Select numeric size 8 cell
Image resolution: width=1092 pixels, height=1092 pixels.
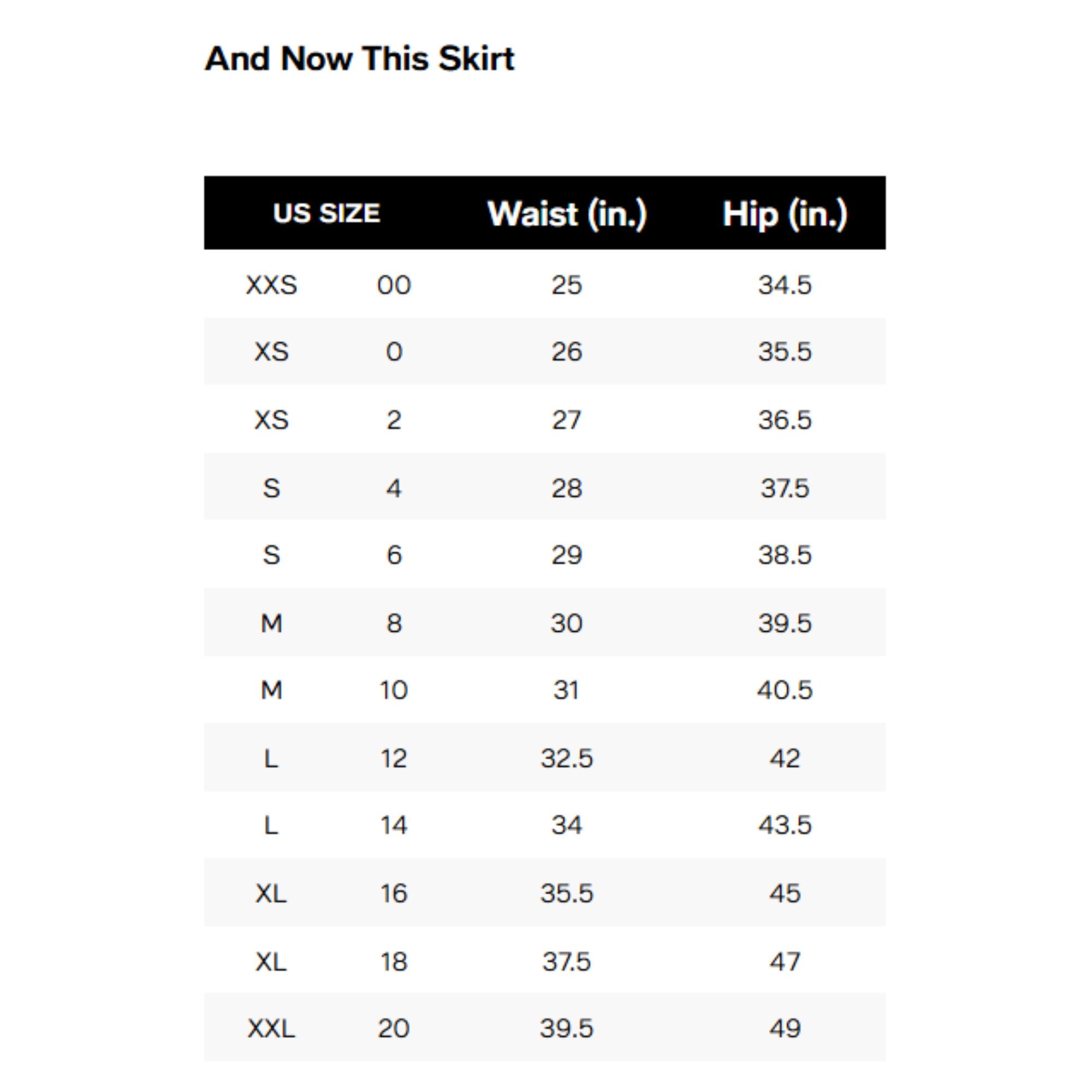coord(394,623)
